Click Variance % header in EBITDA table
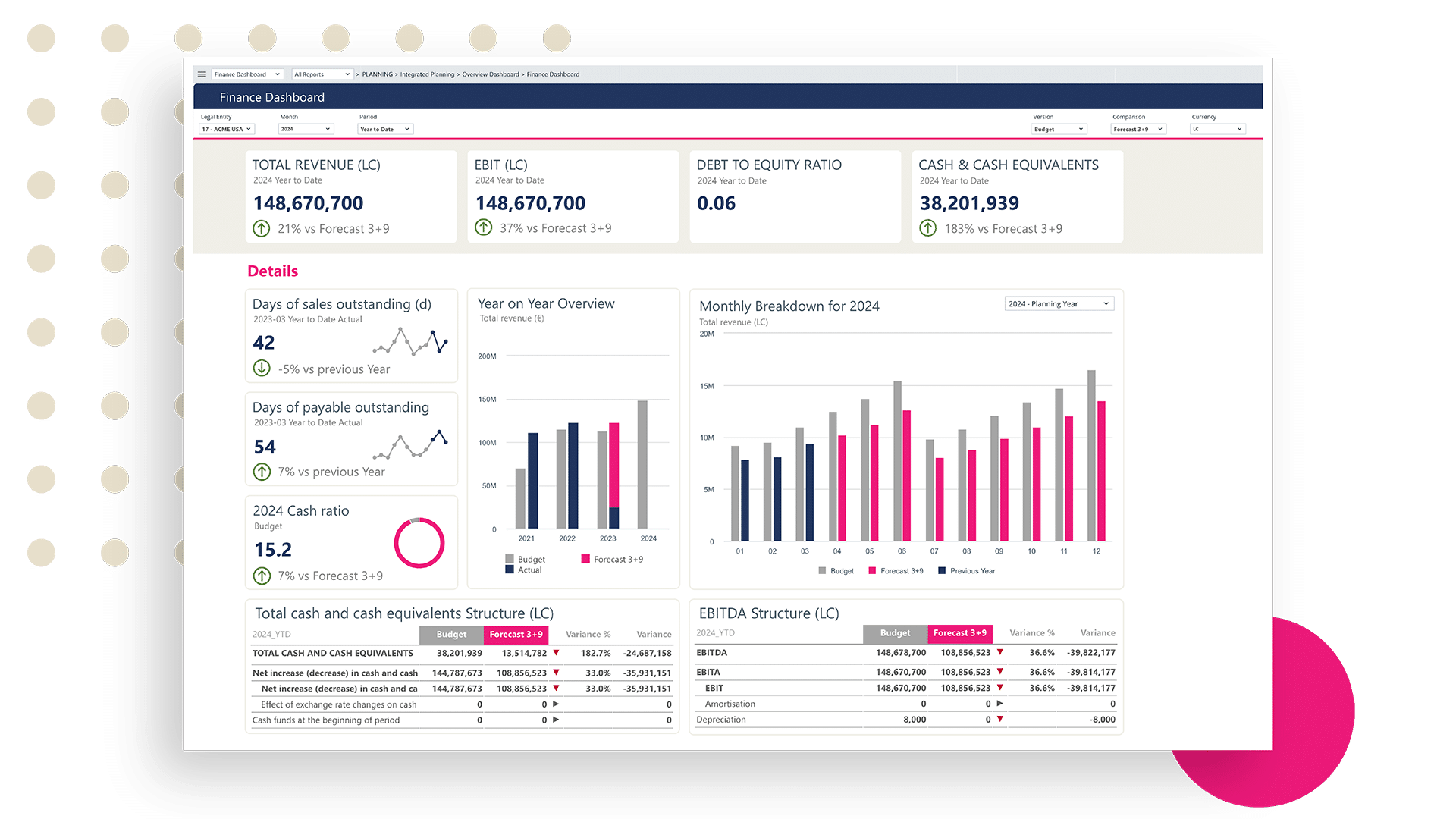This screenshot has width=1456, height=819. (x=1031, y=633)
